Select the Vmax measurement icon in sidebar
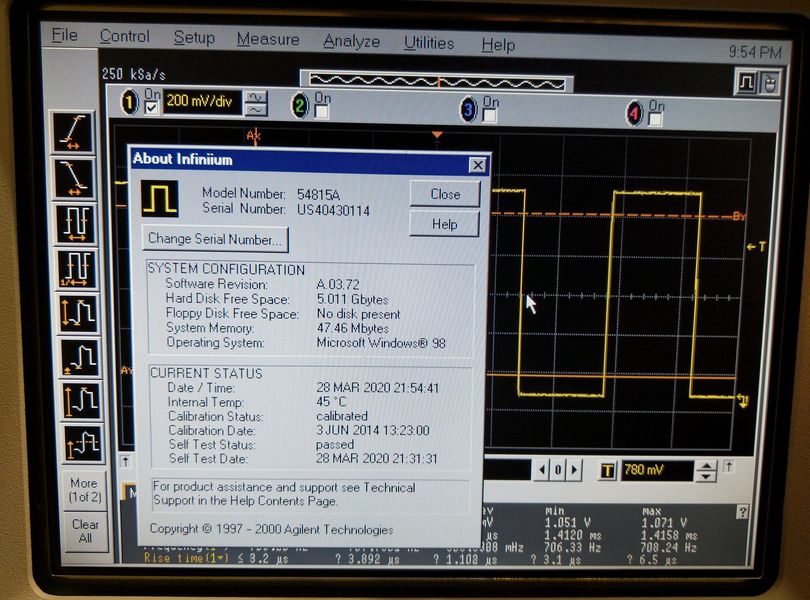 tap(82, 401)
